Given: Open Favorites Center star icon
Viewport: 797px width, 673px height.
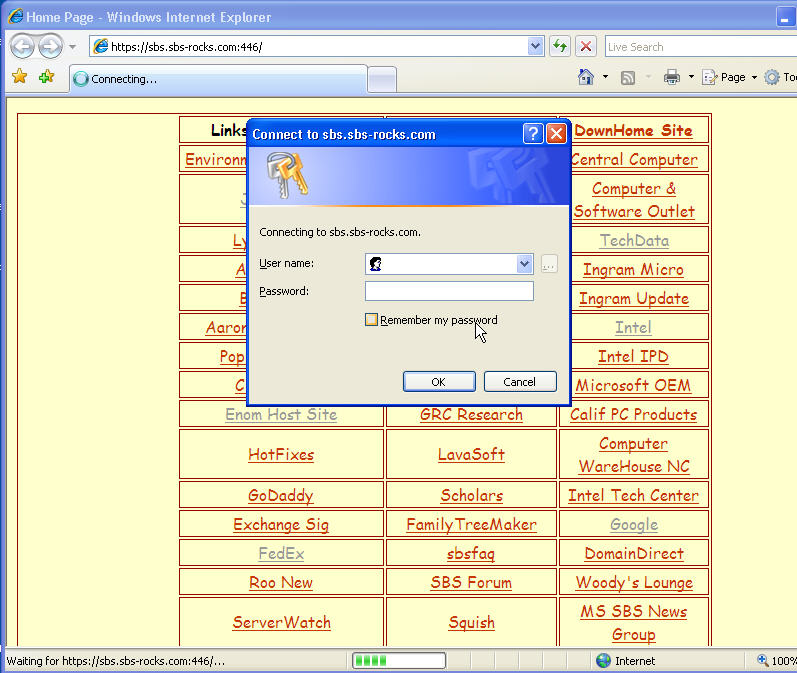Looking at the screenshot, I should pyautogui.click(x=19, y=76).
